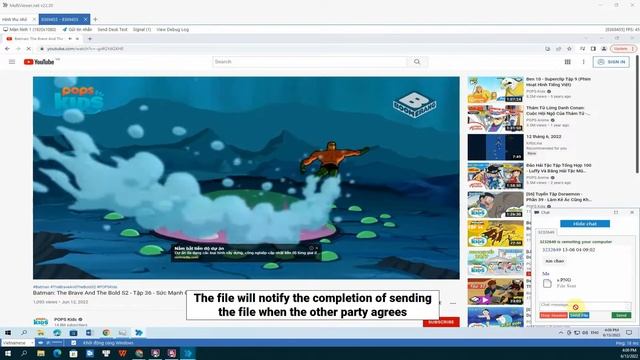The width and height of the screenshot is (640, 360).
Task: Open the local Windows Start button
Action: pyautogui.click(x=8, y=353)
